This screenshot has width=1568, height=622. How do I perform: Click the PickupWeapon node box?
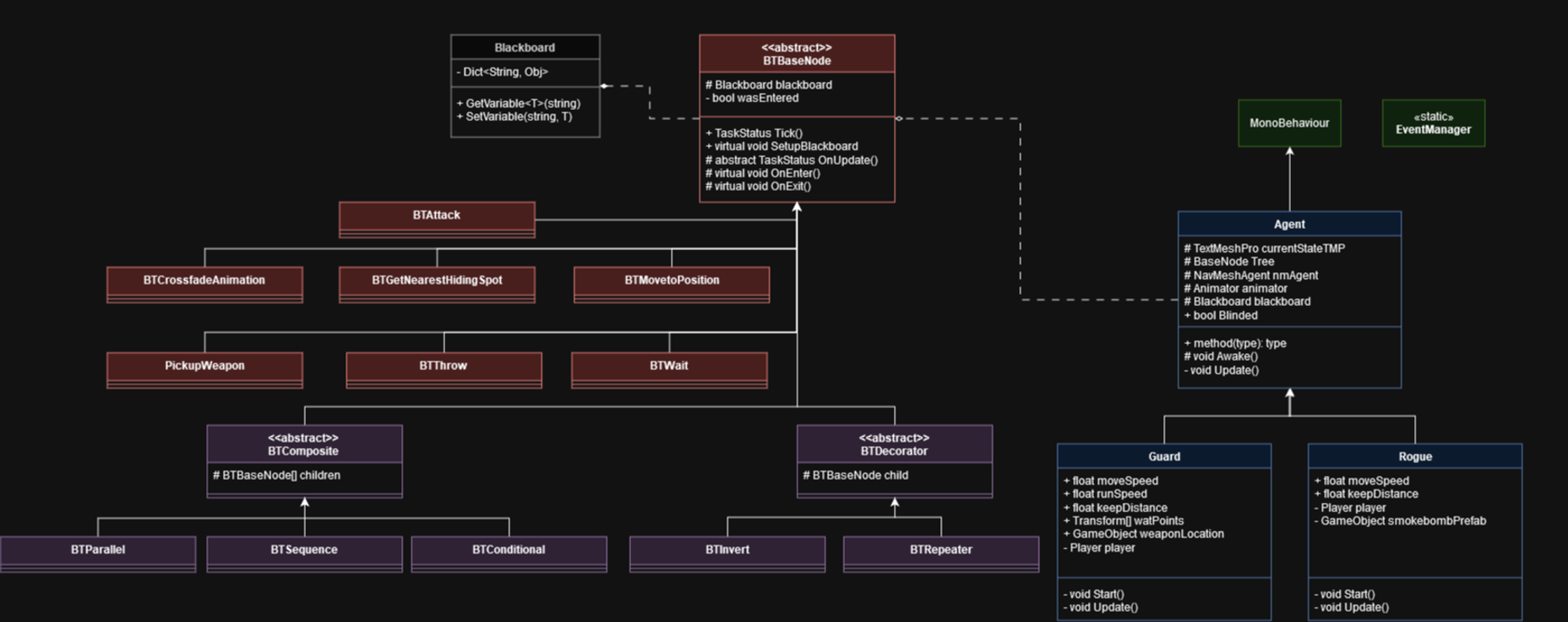pos(204,367)
